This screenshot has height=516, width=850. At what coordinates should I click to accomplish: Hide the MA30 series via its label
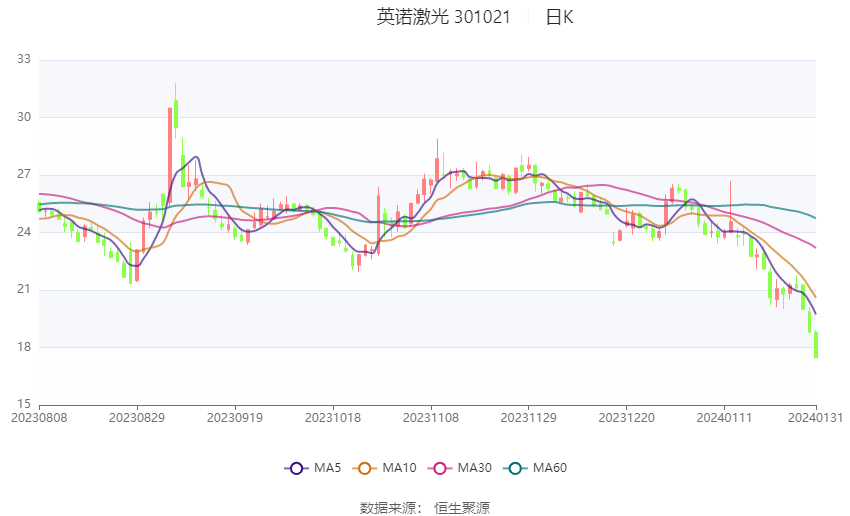474,468
